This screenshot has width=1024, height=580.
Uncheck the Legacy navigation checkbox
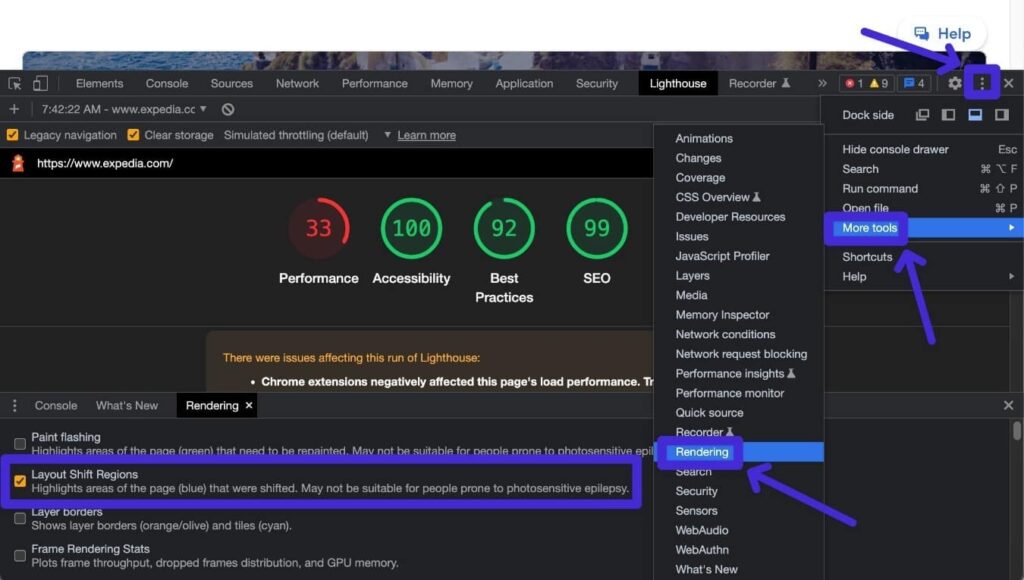click(12, 134)
